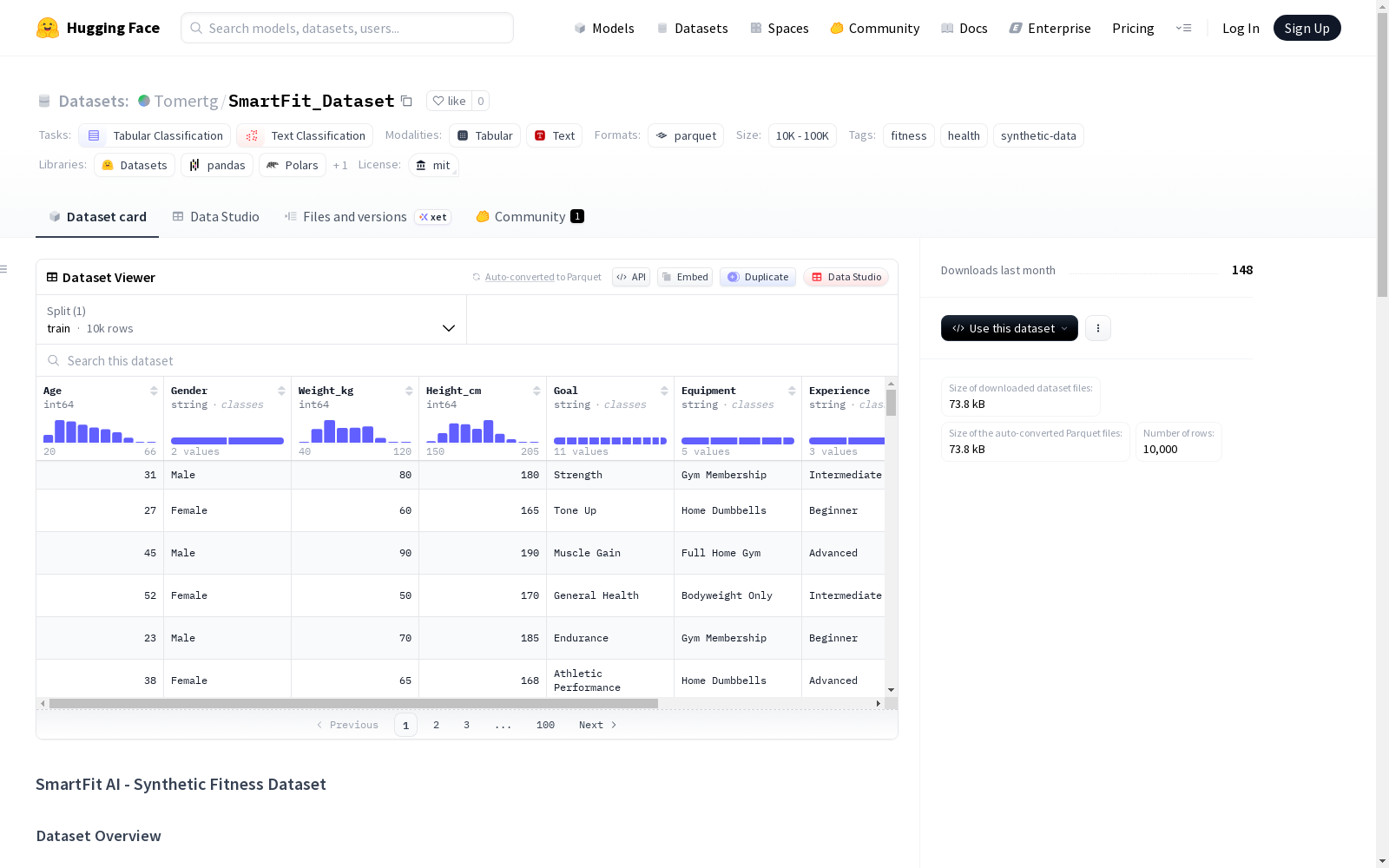Click the 10K - 100K size tag

[x=802, y=135]
